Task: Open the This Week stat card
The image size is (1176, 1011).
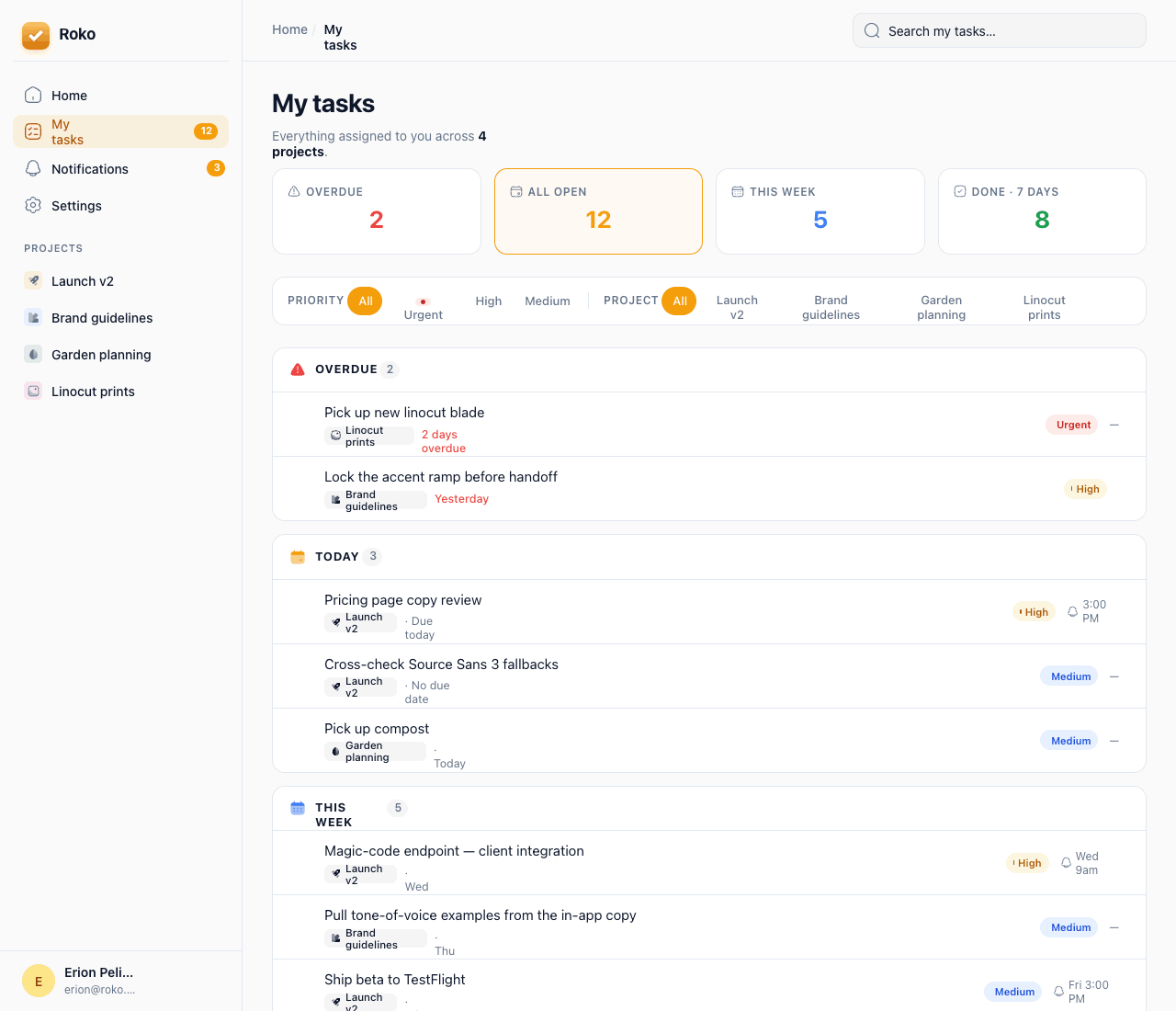Action: click(x=820, y=211)
